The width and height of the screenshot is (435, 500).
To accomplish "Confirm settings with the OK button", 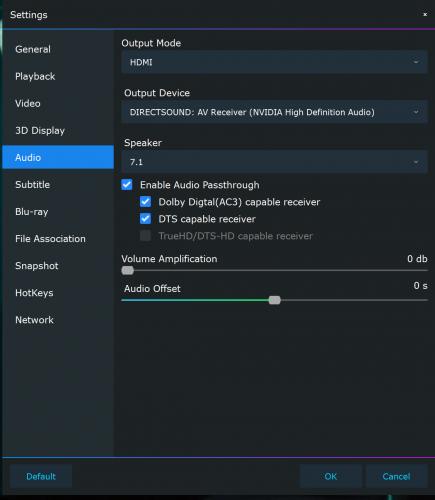I will [331, 476].
